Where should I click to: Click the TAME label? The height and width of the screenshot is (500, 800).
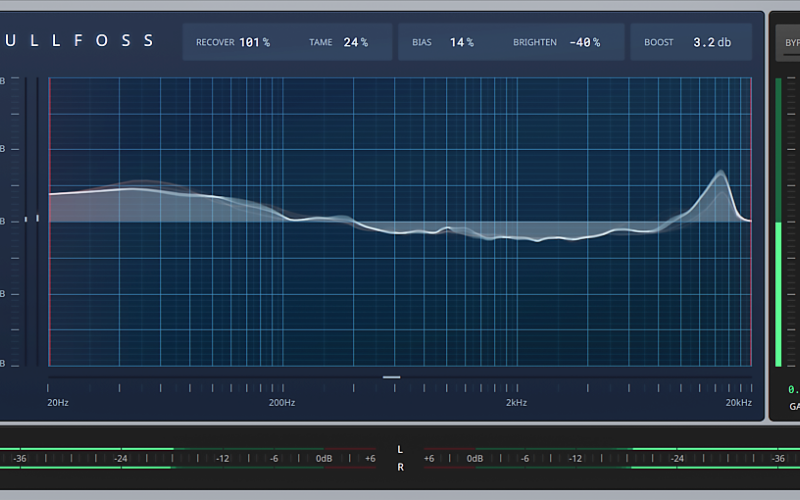[x=320, y=42]
